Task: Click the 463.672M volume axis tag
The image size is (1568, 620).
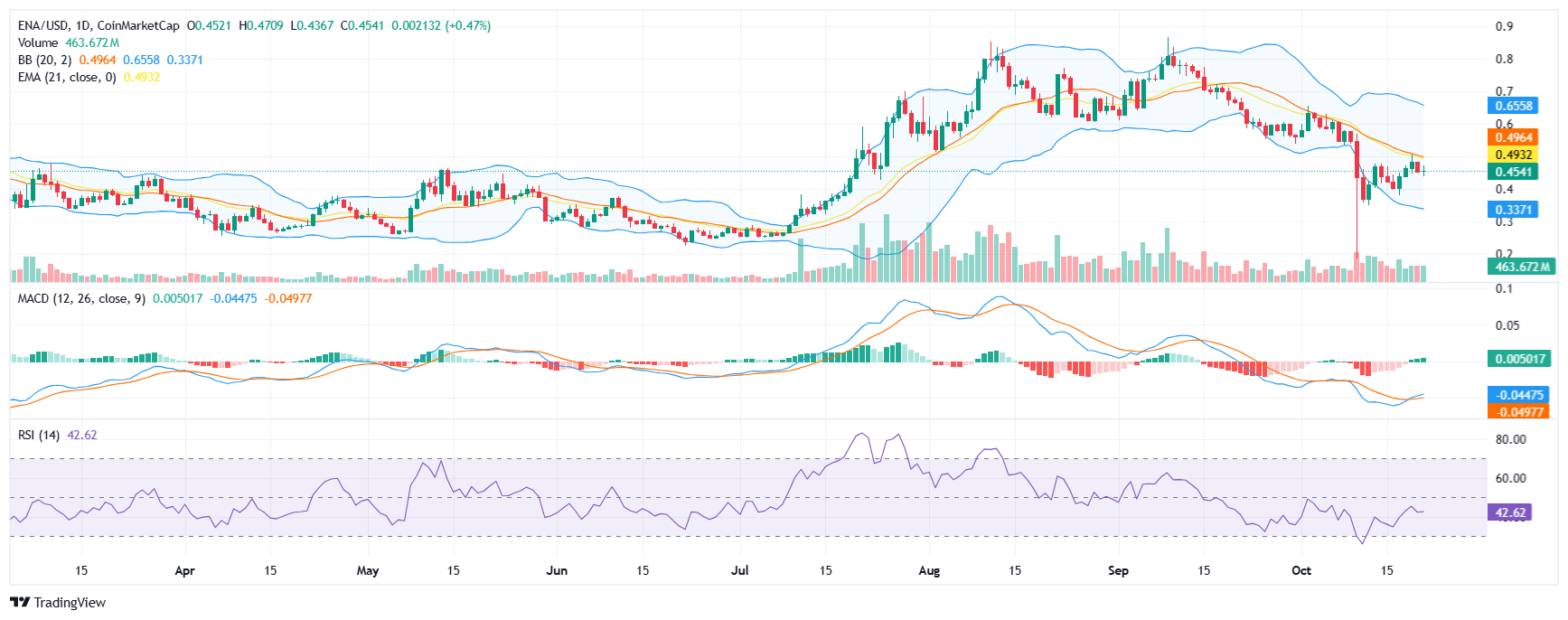Action: tap(1521, 267)
